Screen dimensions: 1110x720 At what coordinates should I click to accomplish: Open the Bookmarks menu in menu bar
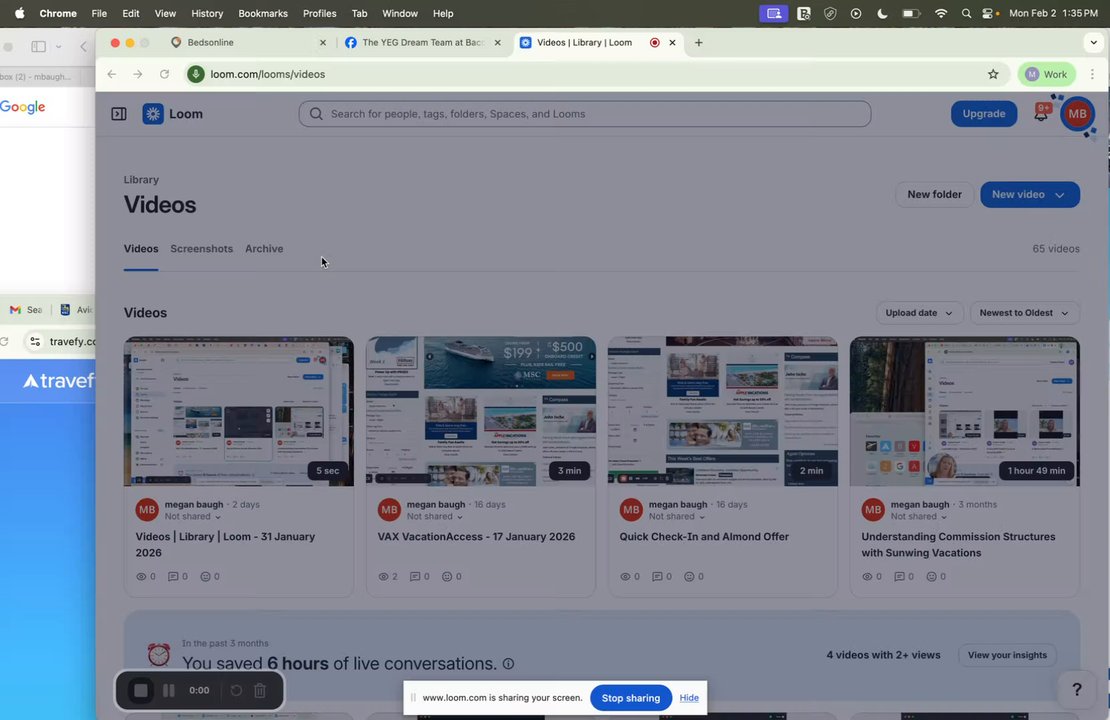(x=263, y=13)
